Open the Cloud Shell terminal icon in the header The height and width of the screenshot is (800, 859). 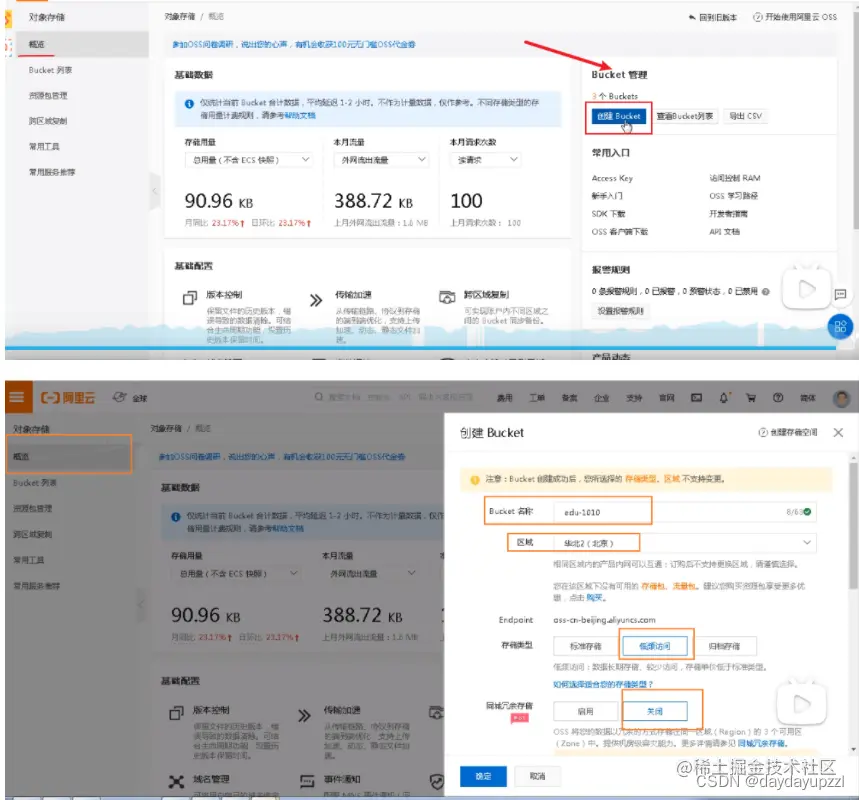pos(696,398)
